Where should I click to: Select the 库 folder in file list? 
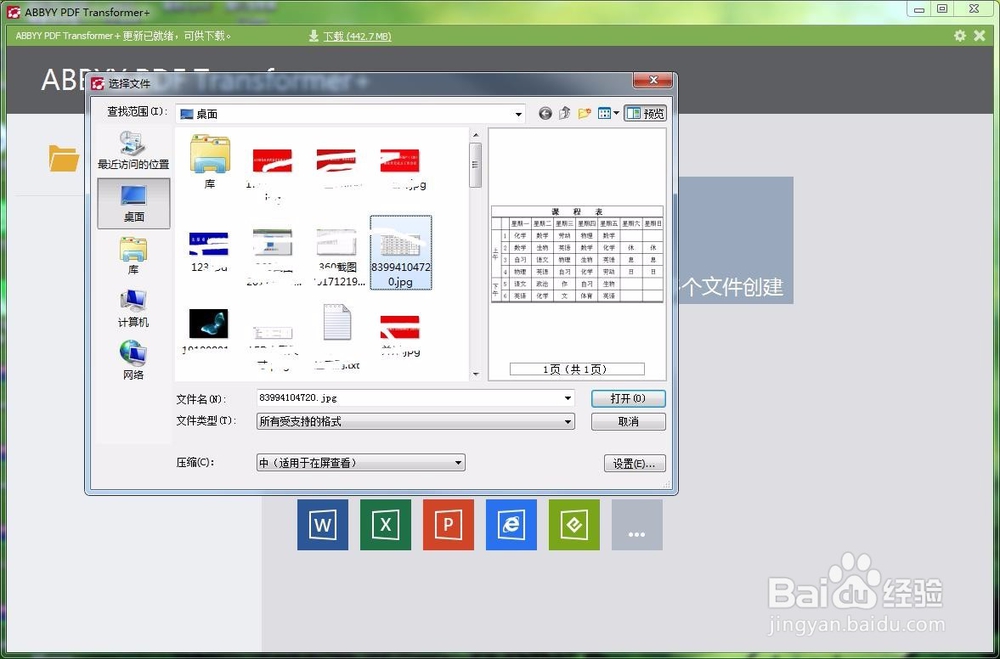point(210,162)
